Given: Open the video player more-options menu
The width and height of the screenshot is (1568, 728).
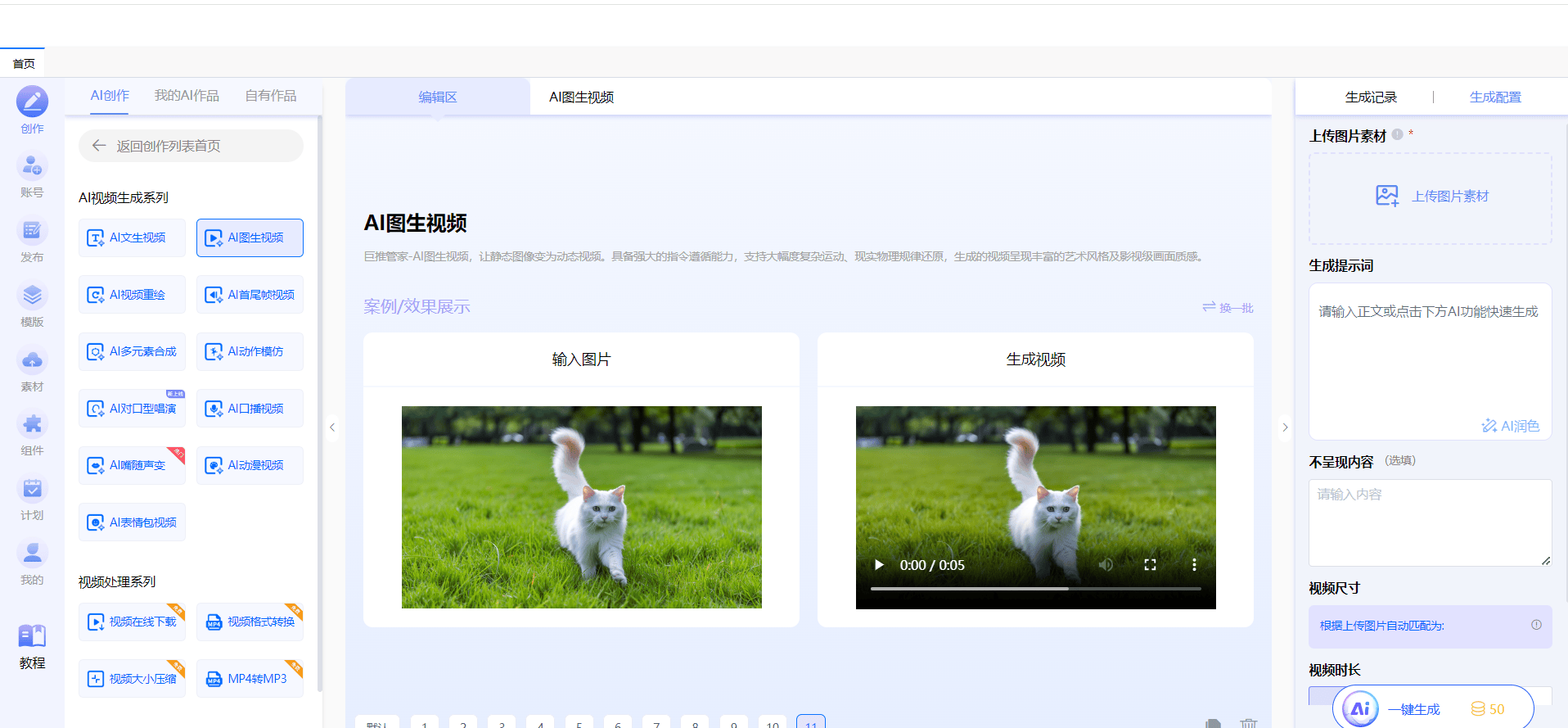Looking at the screenshot, I should point(1194,565).
